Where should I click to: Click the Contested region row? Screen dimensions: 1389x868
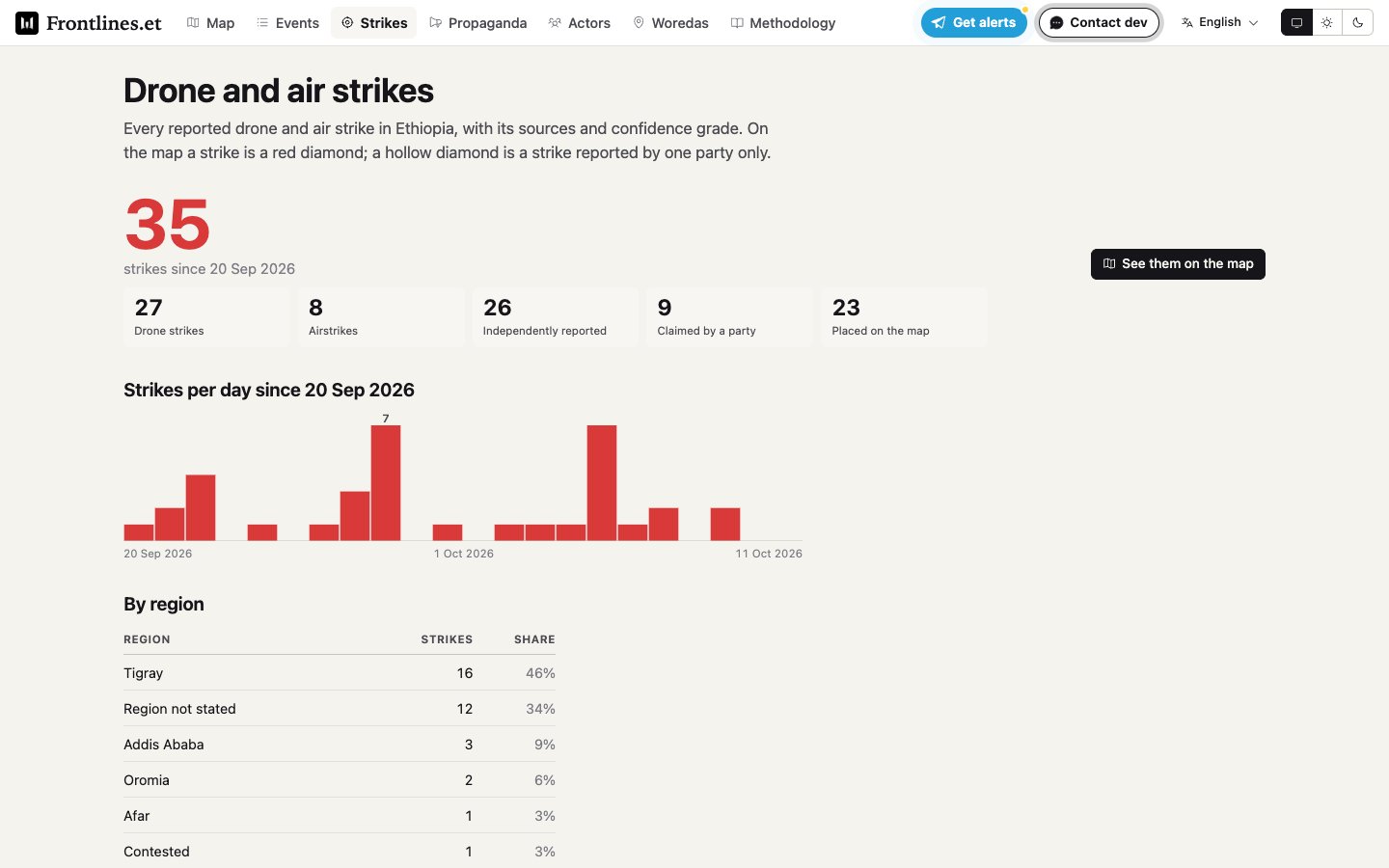tap(340, 852)
